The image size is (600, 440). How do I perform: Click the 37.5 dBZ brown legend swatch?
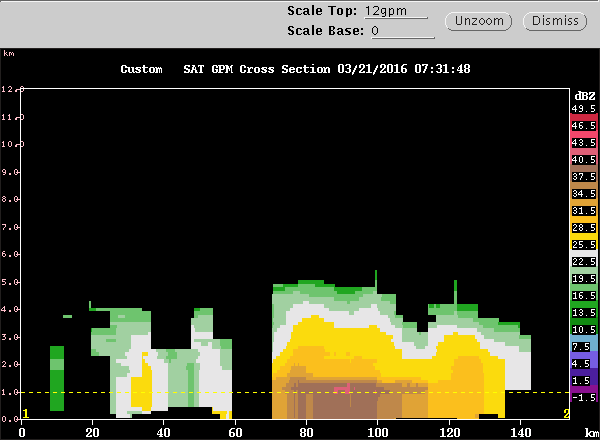point(584,176)
